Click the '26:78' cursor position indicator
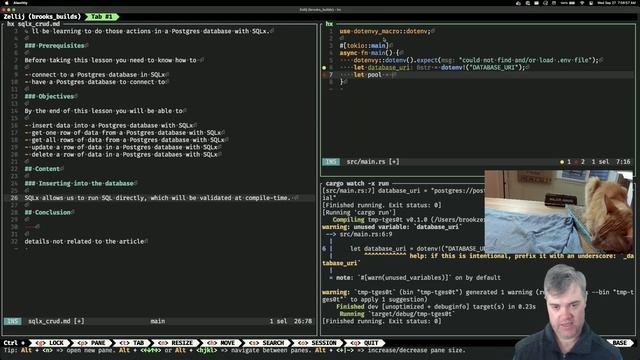The image size is (640, 360). click(x=303, y=321)
